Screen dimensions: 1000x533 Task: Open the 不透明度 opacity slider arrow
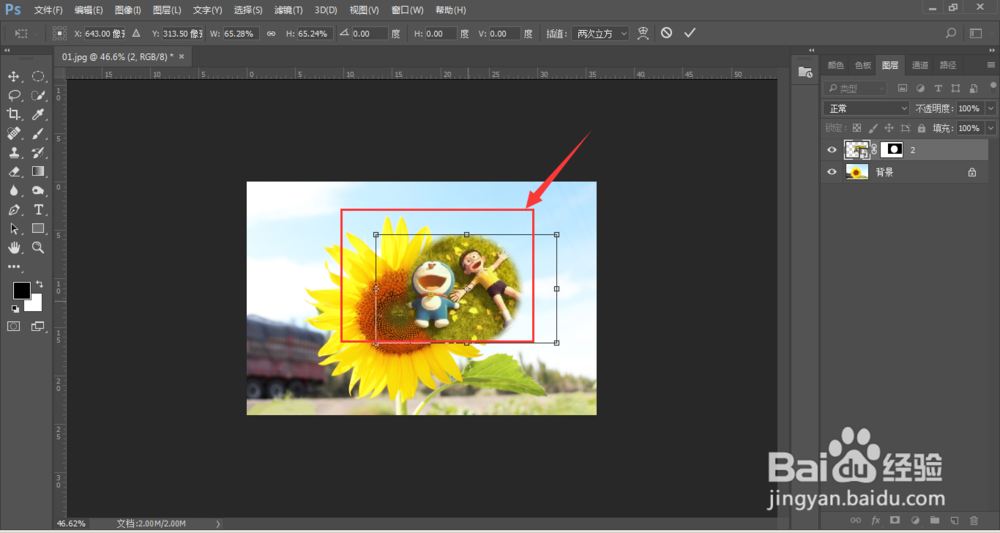[x=990, y=108]
